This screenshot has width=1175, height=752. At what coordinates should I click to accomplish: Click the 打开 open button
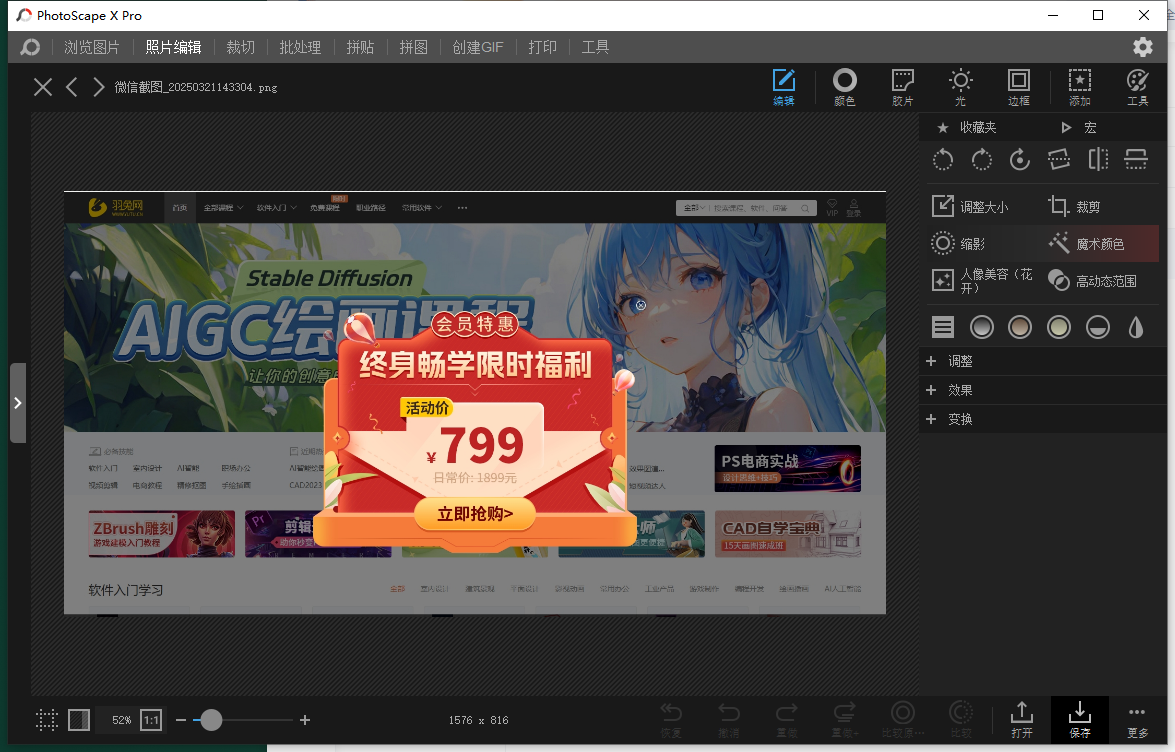pyautogui.click(x=1021, y=719)
